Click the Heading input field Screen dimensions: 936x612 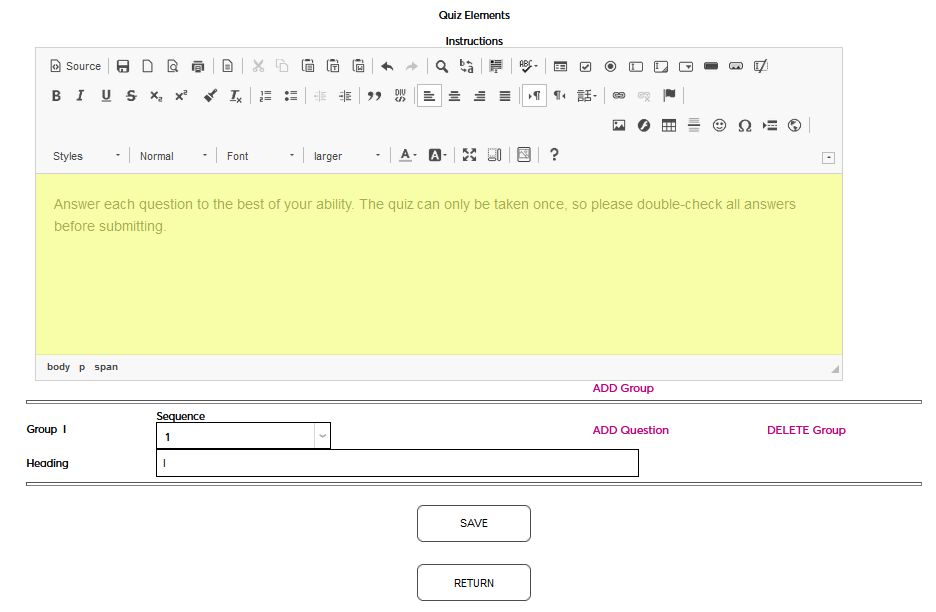tap(397, 463)
